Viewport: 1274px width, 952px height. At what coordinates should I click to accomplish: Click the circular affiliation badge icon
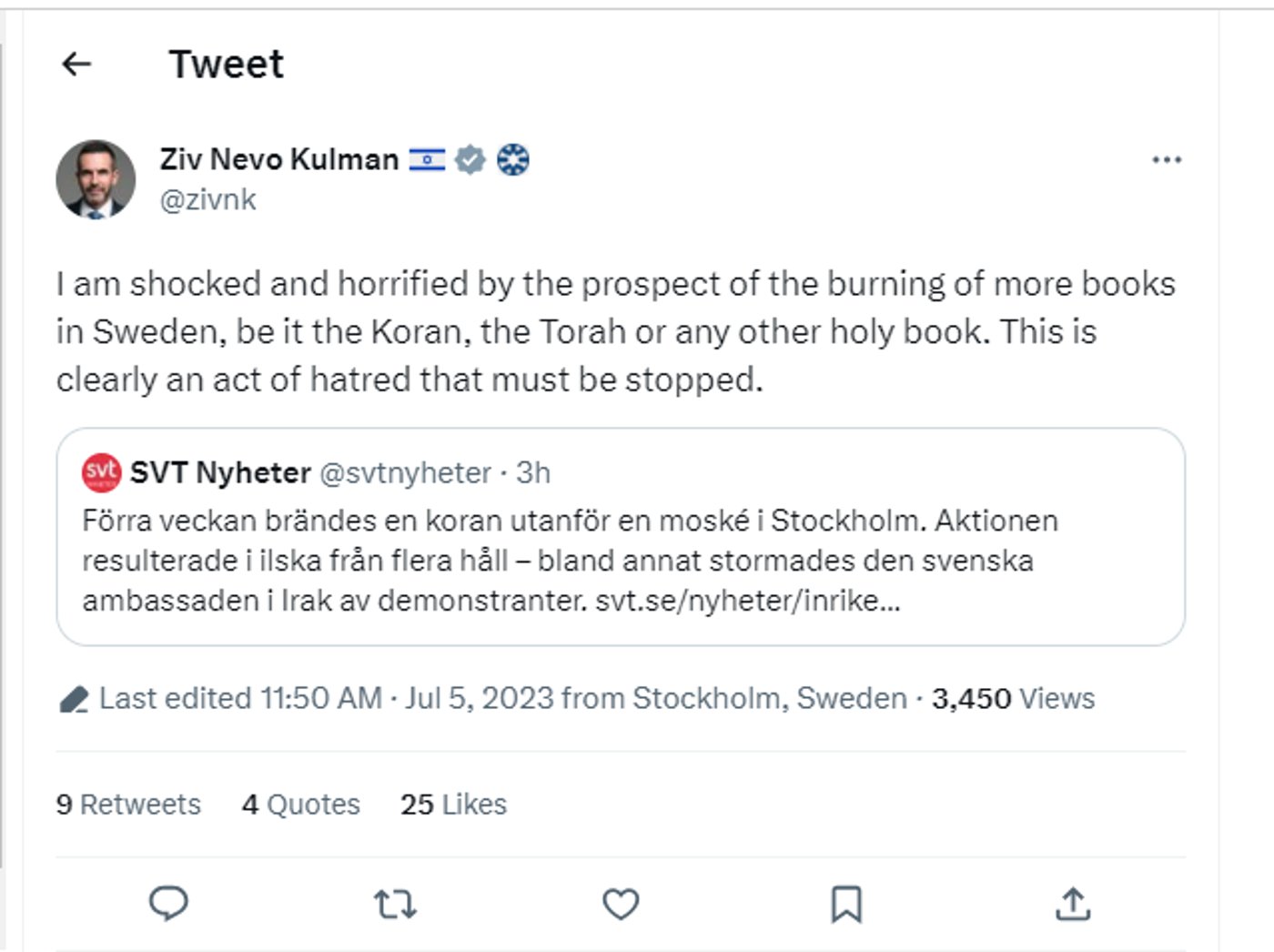point(513,160)
